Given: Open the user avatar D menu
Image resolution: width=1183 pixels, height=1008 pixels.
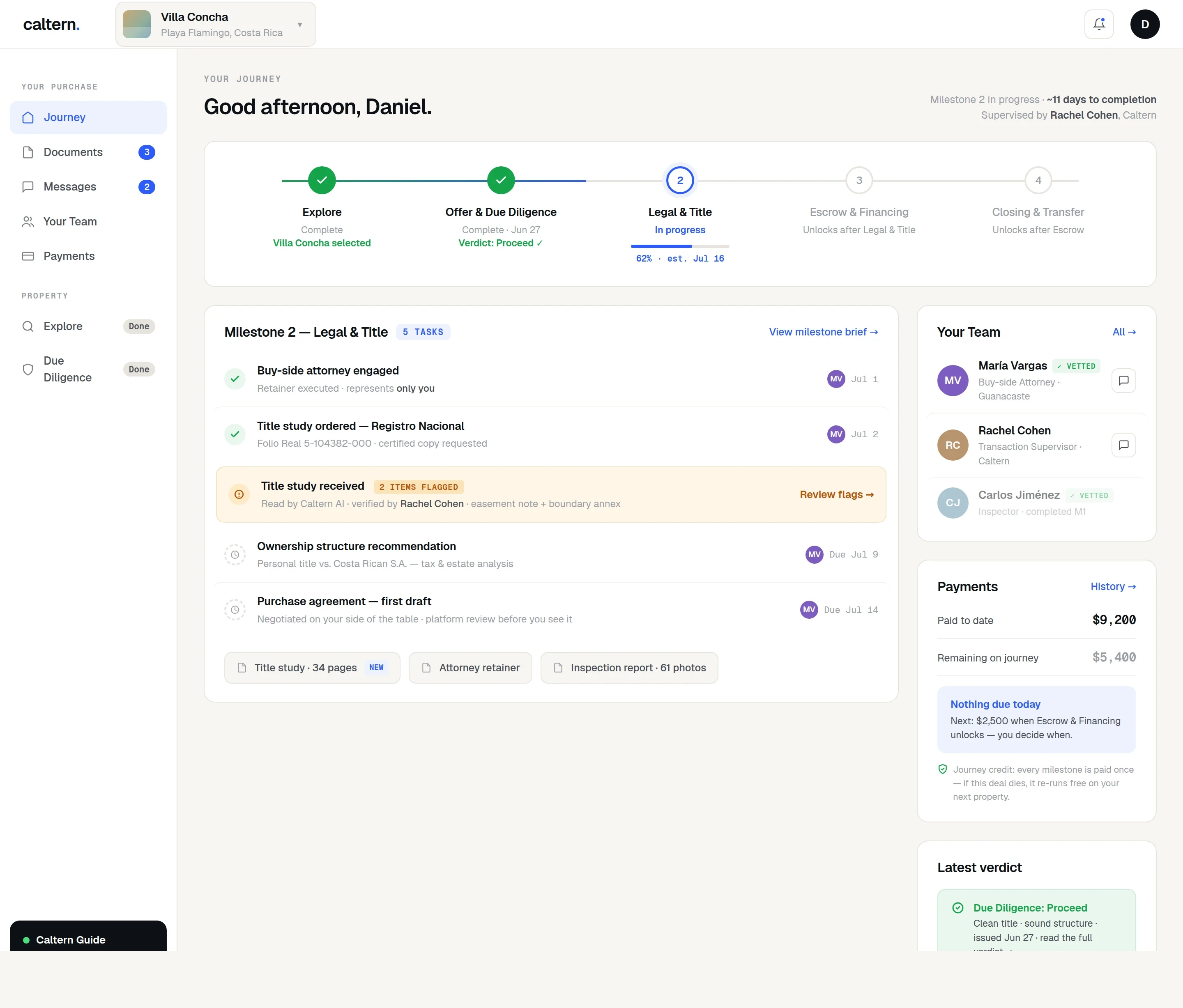Looking at the screenshot, I should point(1144,24).
